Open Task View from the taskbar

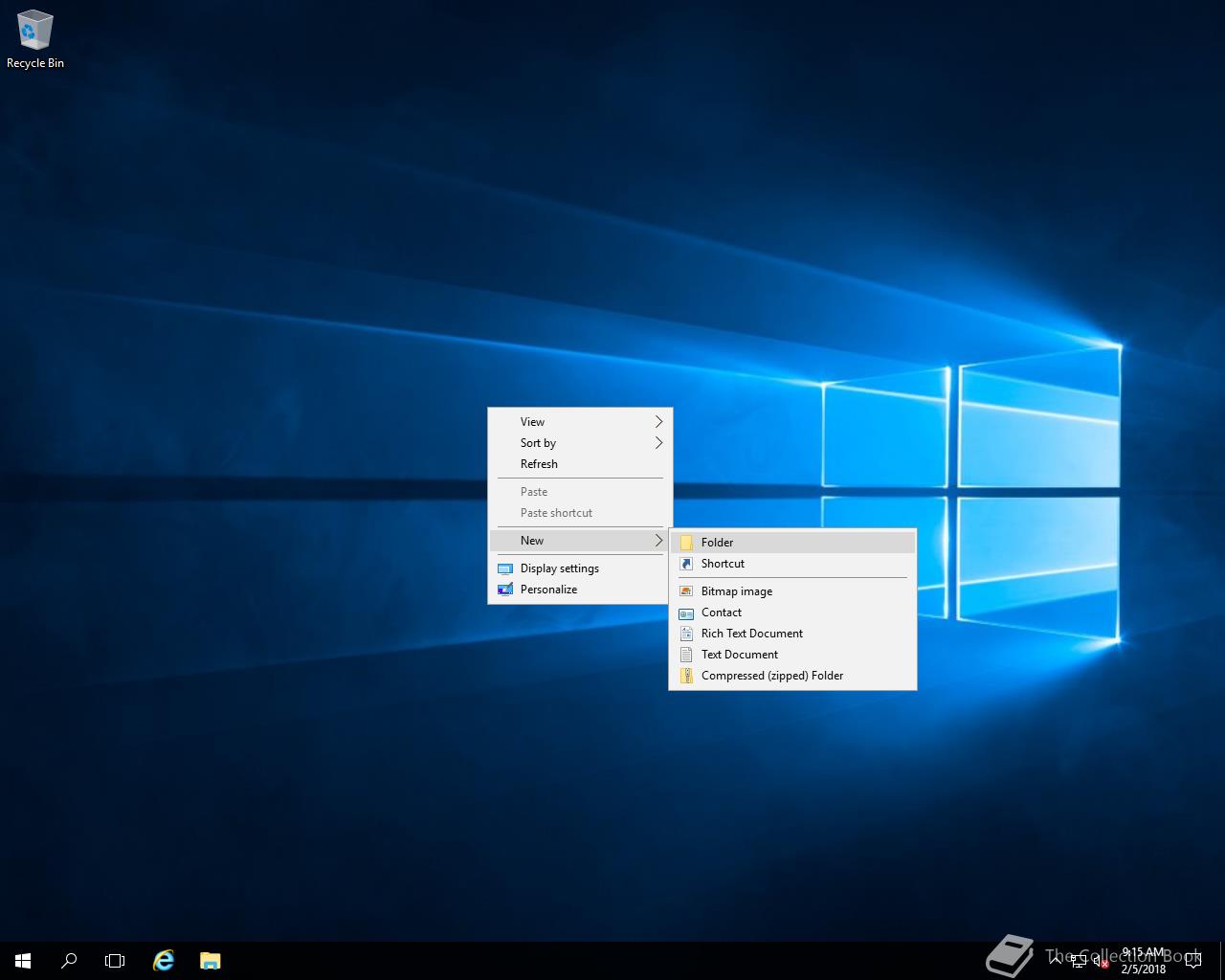115,961
